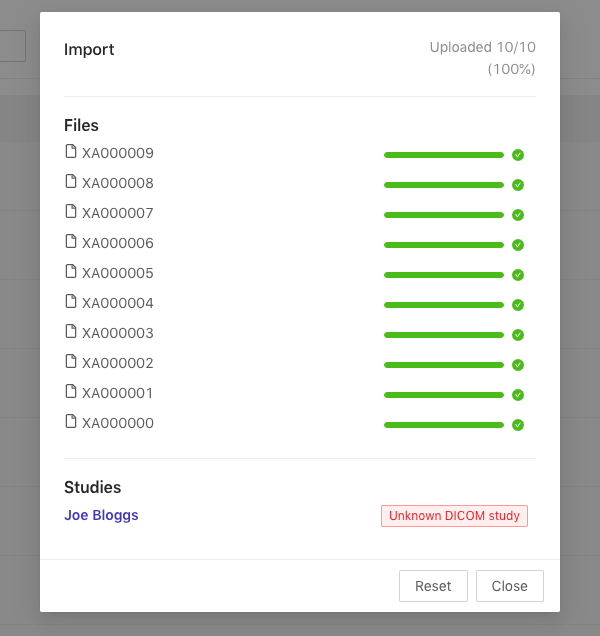600x636 pixels.
Task: Click the file icon beside XA000005
Action: (71, 271)
